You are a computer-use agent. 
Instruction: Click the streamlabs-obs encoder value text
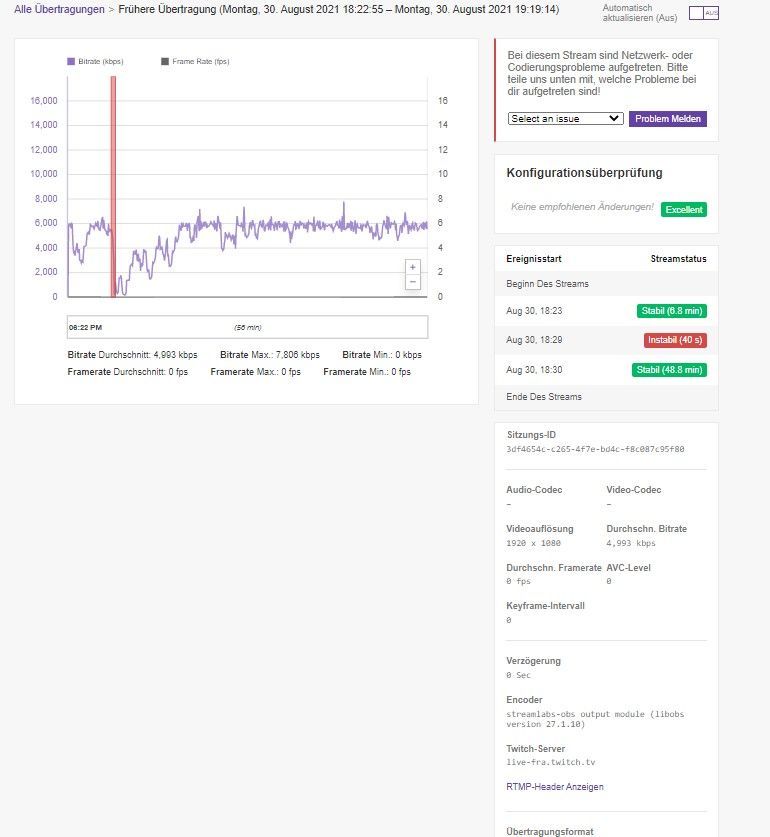[595, 718]
